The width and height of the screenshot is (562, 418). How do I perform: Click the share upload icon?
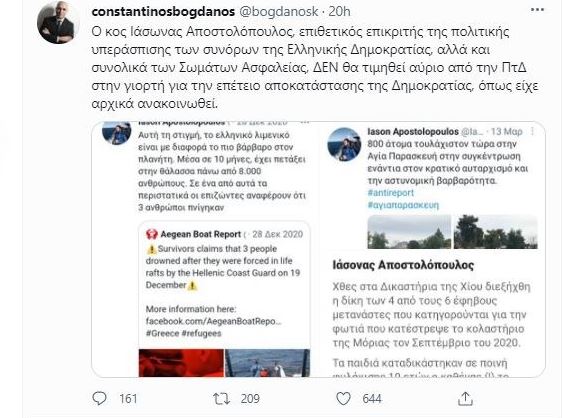(x=465, y=399)
